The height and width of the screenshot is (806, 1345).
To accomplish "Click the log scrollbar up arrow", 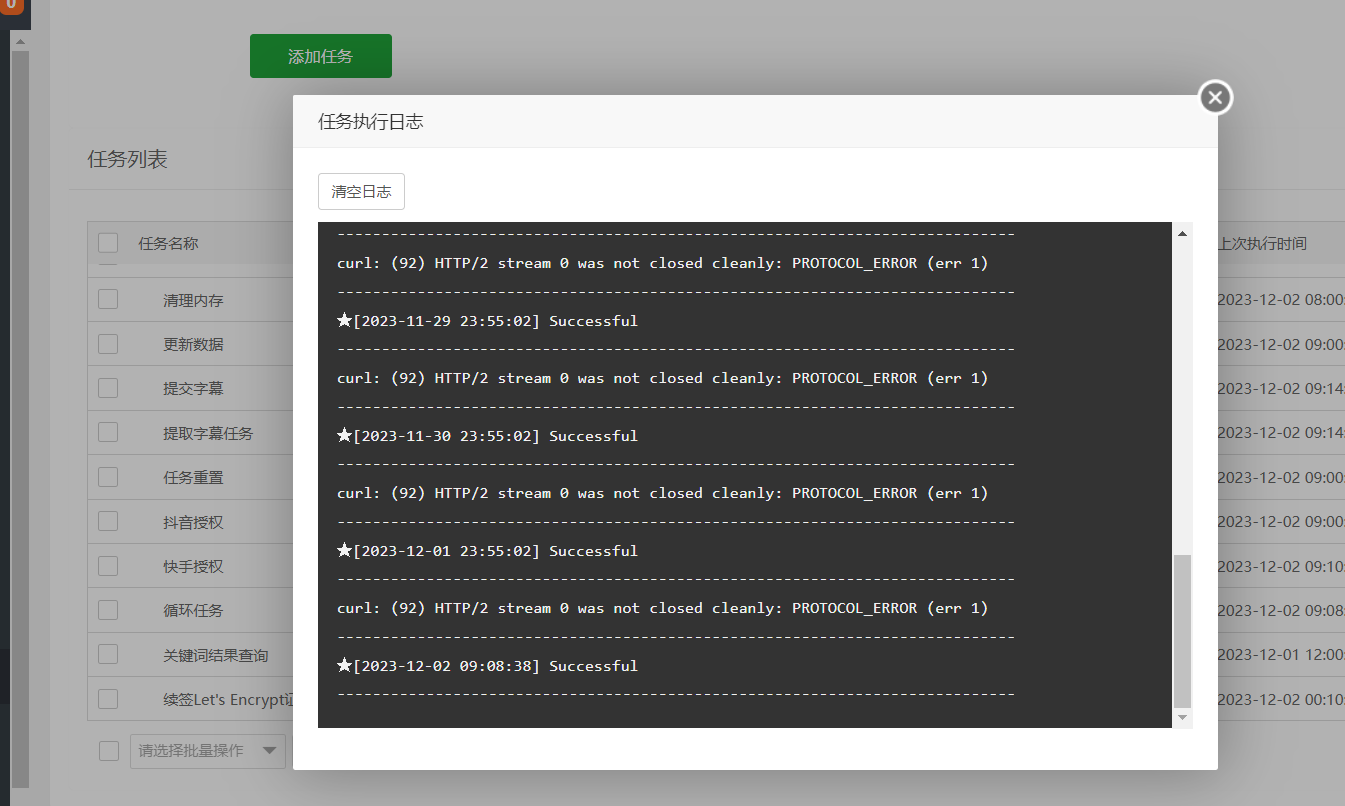I will tap(1182, 233).
